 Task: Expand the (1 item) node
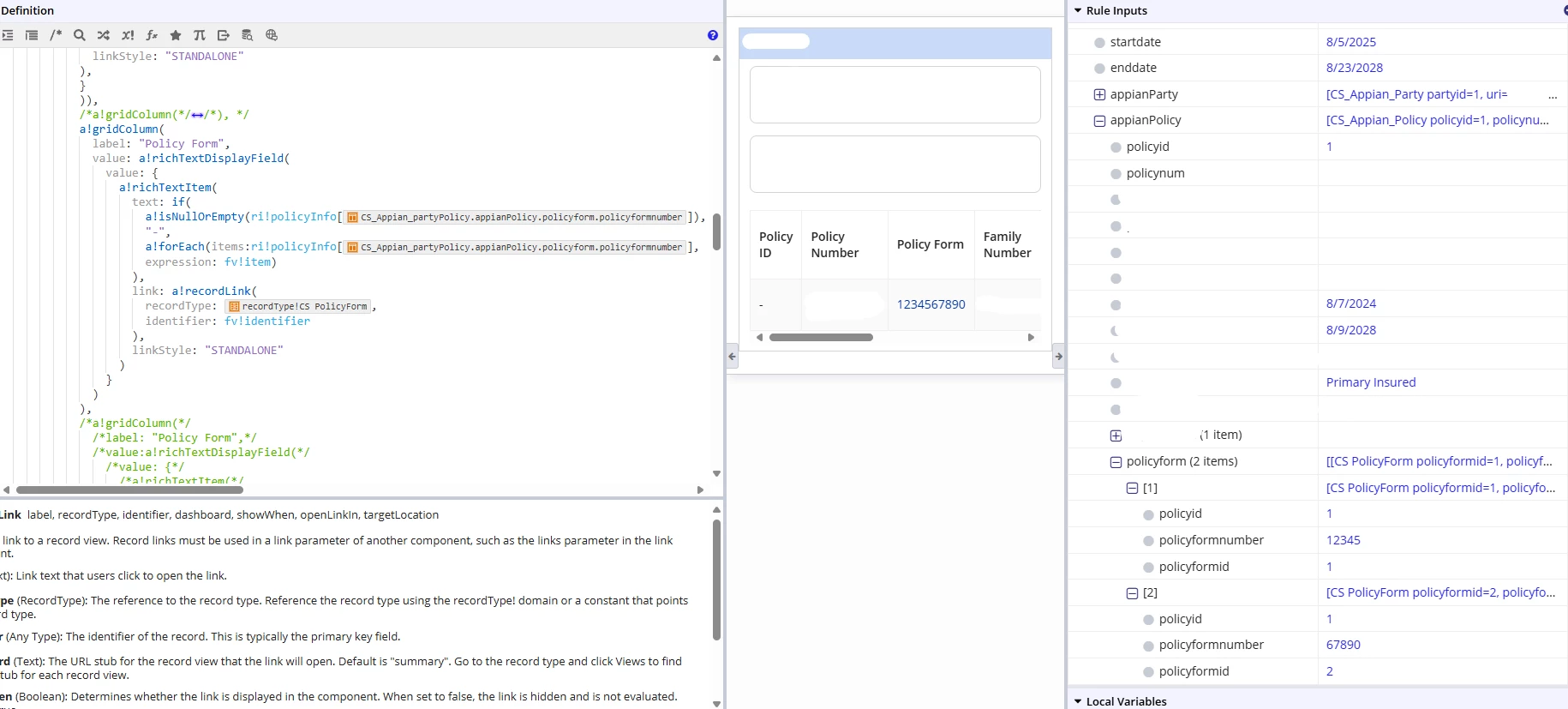click(1116, 436)
